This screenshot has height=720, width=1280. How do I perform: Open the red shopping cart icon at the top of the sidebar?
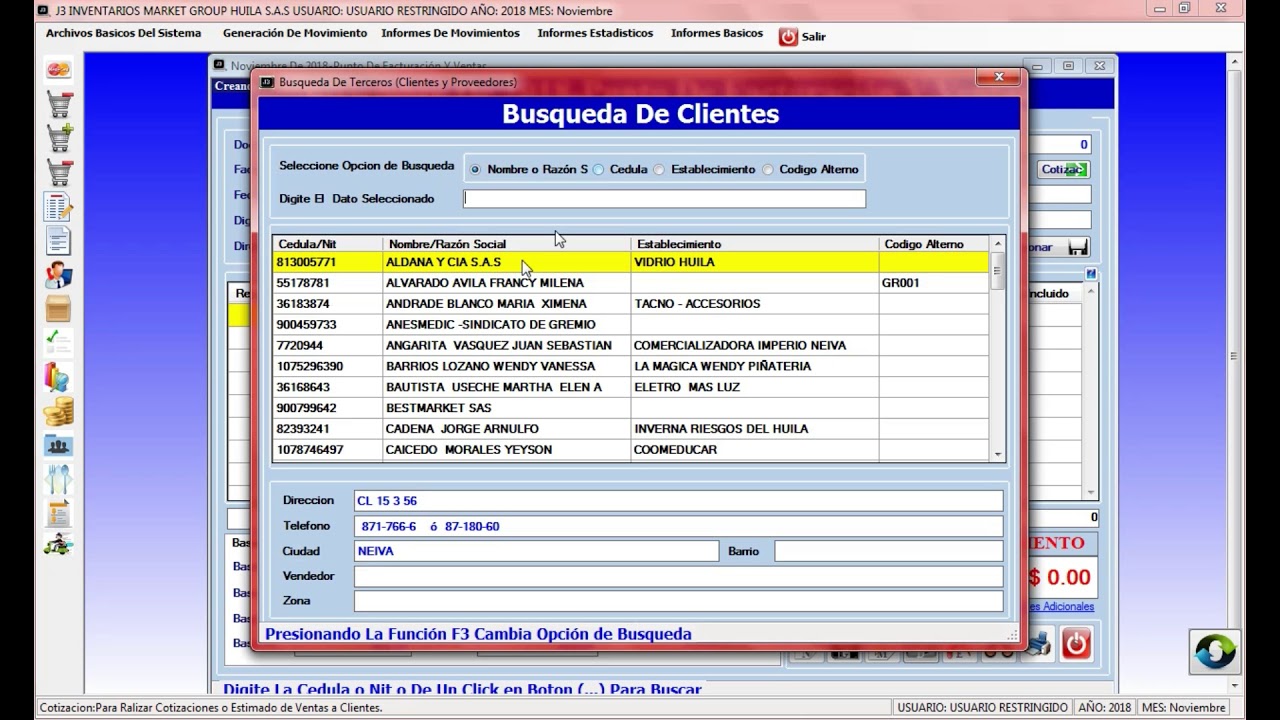click(58, 104)
